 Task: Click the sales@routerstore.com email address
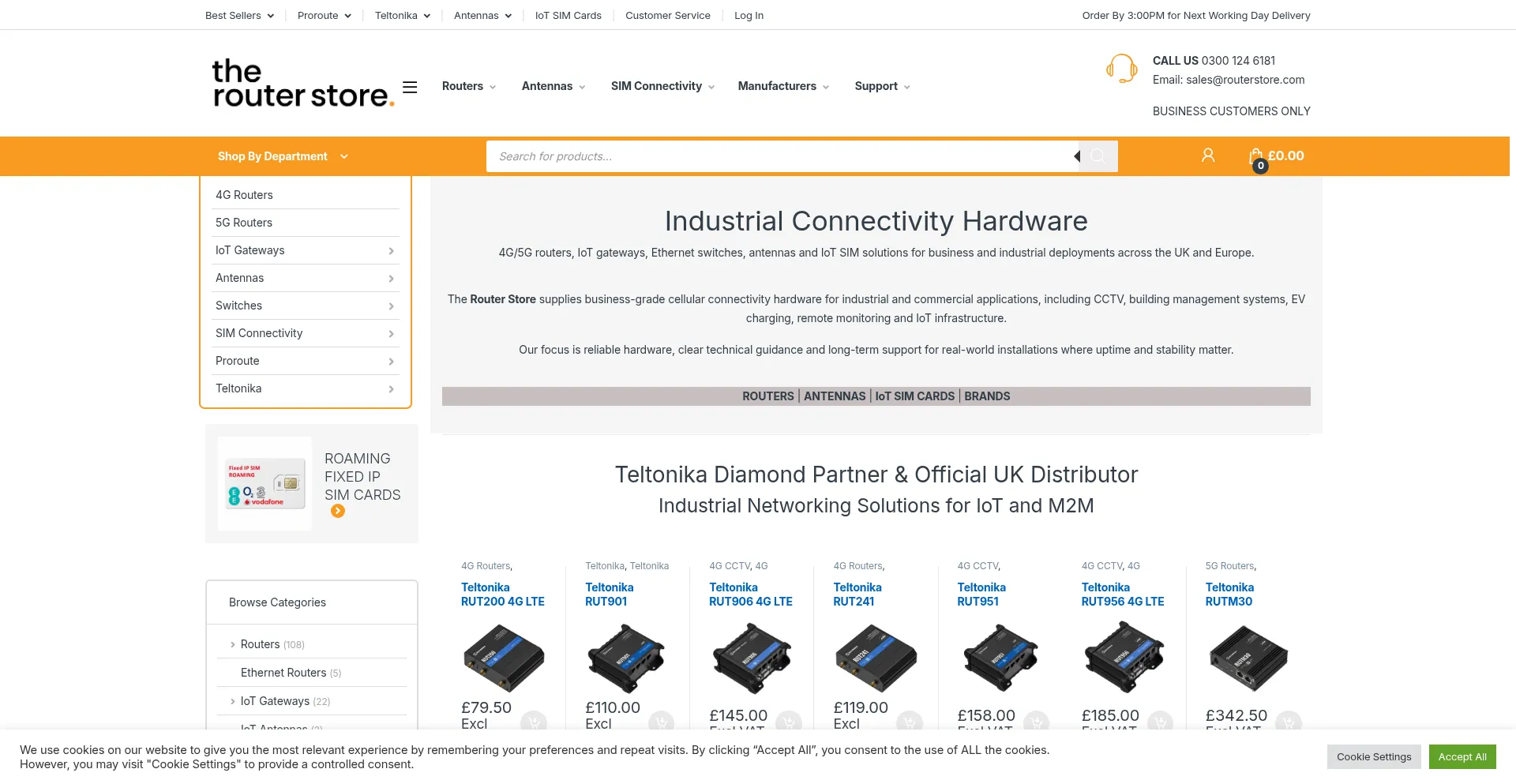[1245, 80]
